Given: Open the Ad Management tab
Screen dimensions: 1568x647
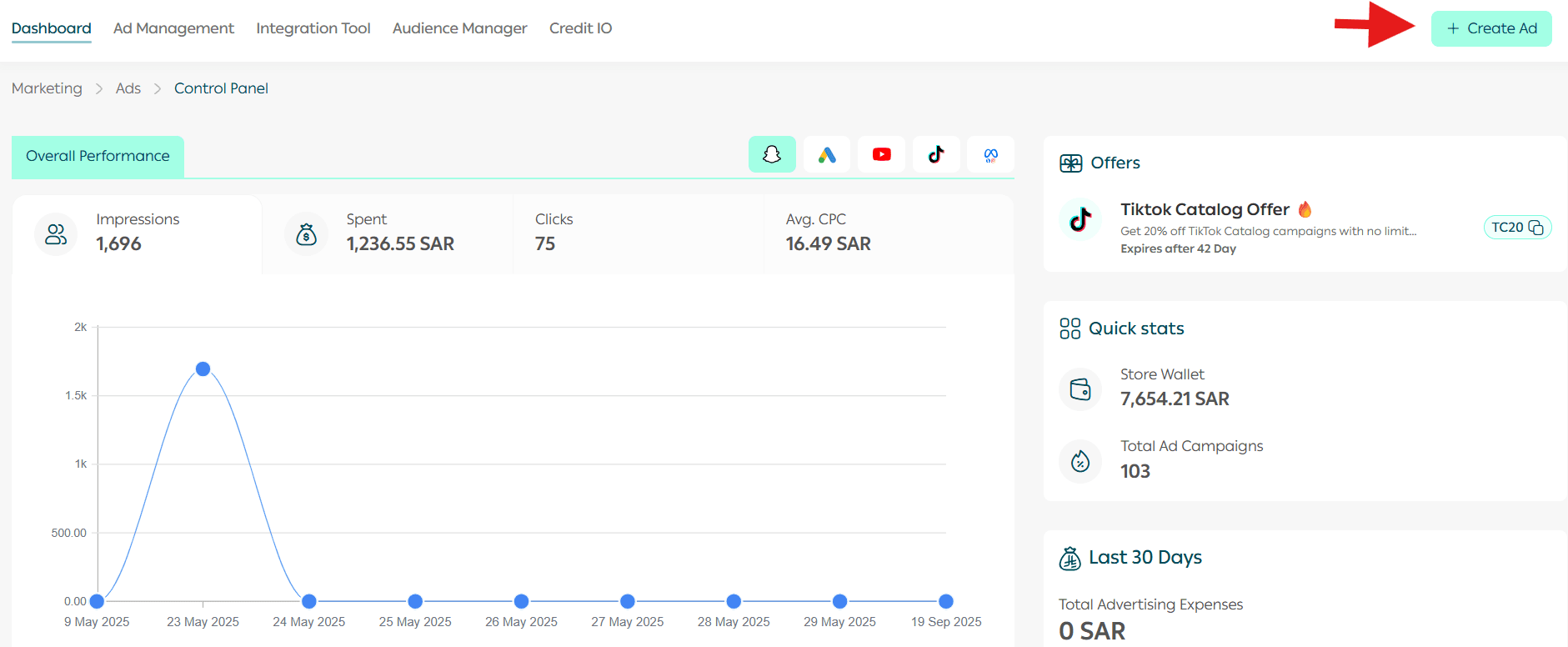Looking at the screenshot, I should tap(173, 28).
